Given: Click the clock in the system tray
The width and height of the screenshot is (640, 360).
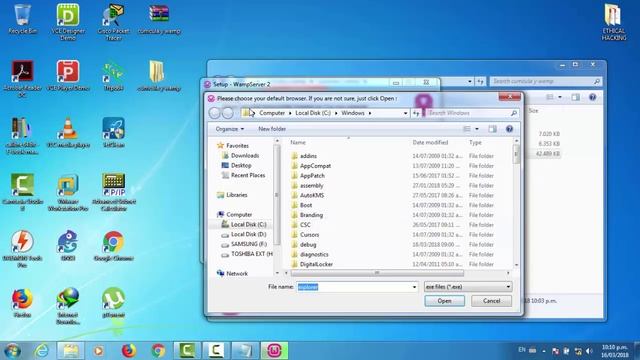Looking at the screenshot, I should click(615, 351).
